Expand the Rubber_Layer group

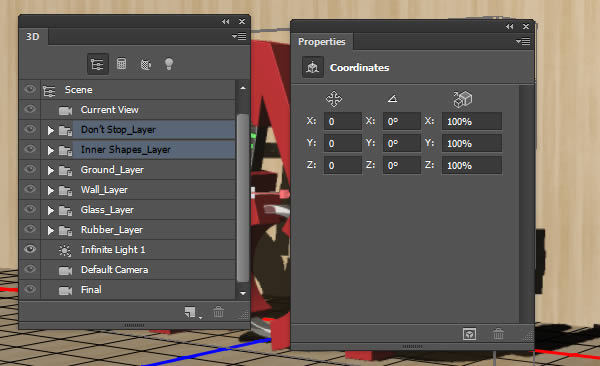coord(50,230)
